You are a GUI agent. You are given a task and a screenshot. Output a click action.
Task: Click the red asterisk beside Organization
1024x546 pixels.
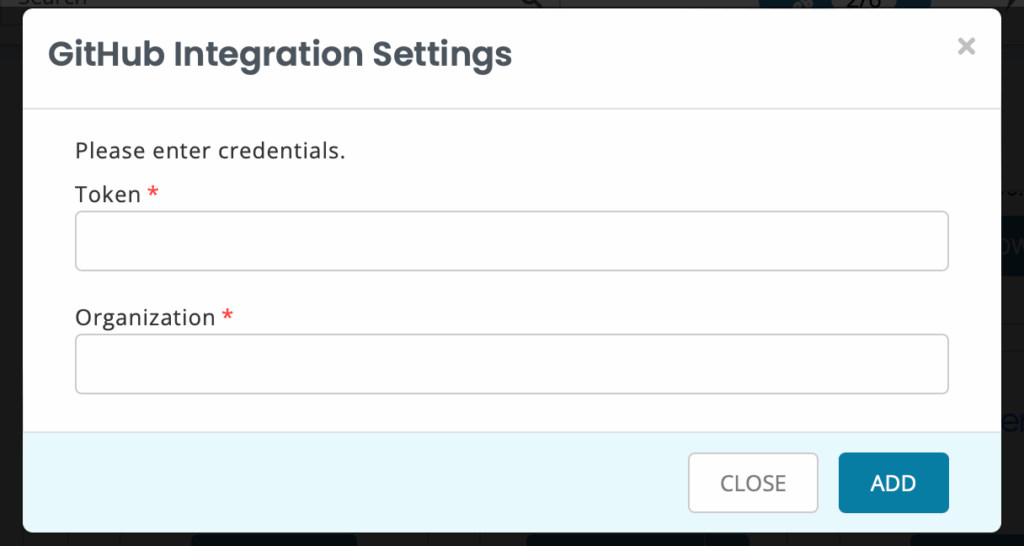(227, 315)
